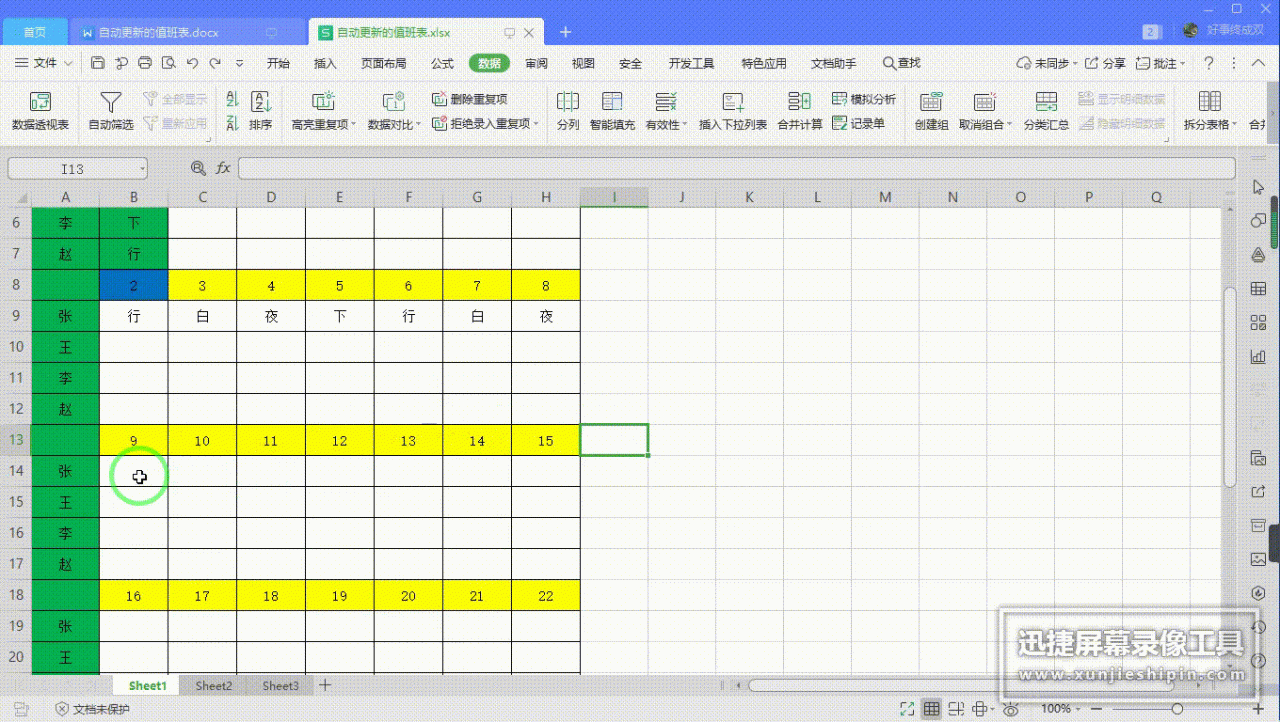Screen dimensions: 1280x722
Task: Turn on 自动筛选 auto filter
Action: [111, 111]
